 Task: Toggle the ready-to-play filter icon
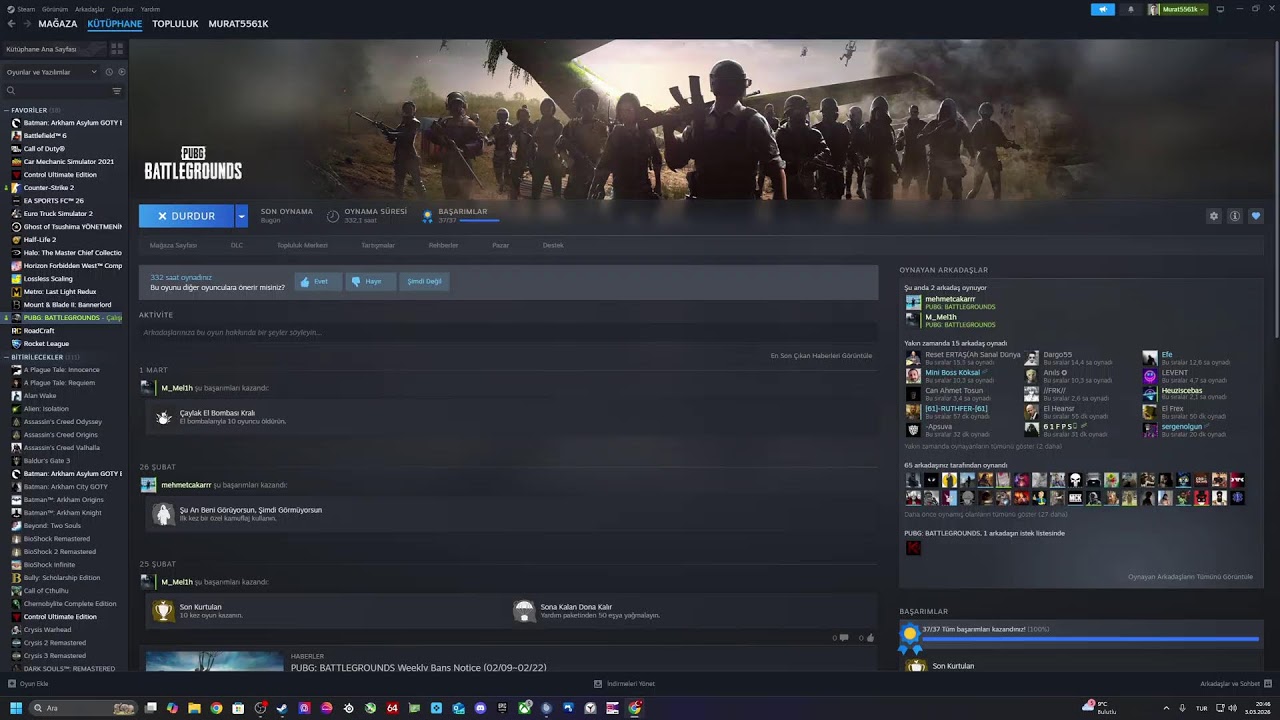coord(121,72)
